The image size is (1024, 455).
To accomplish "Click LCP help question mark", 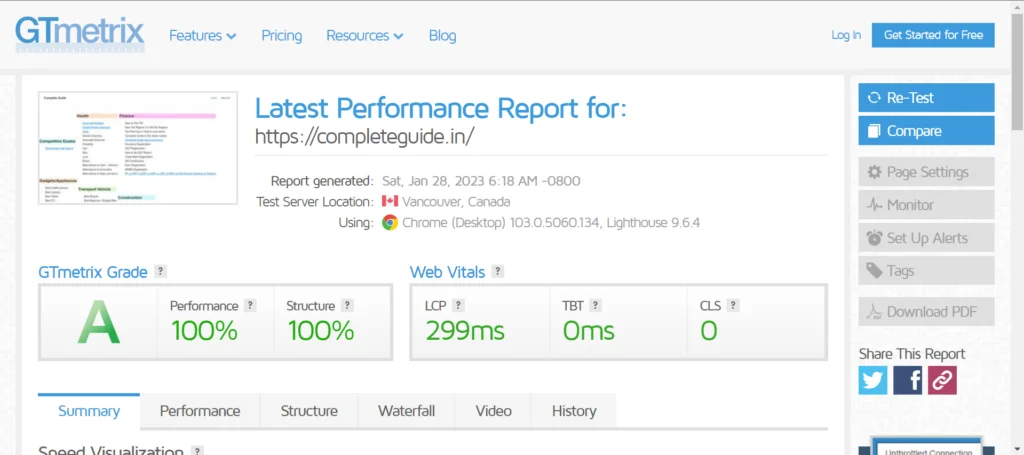I will coord(458,305).
